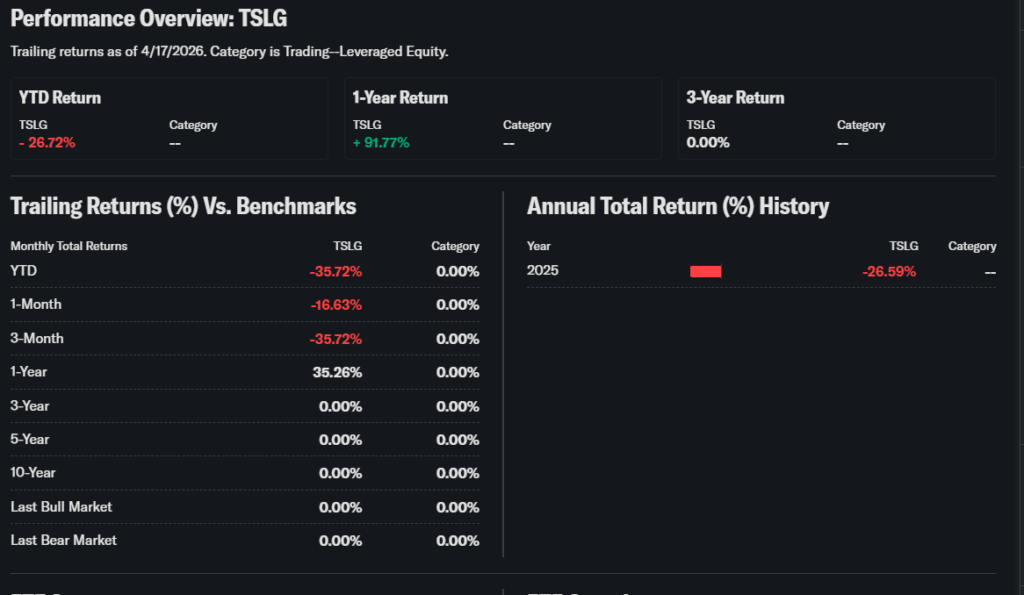Click the 10-Year row label
1024x595 pixels.
tap(33, 473)
